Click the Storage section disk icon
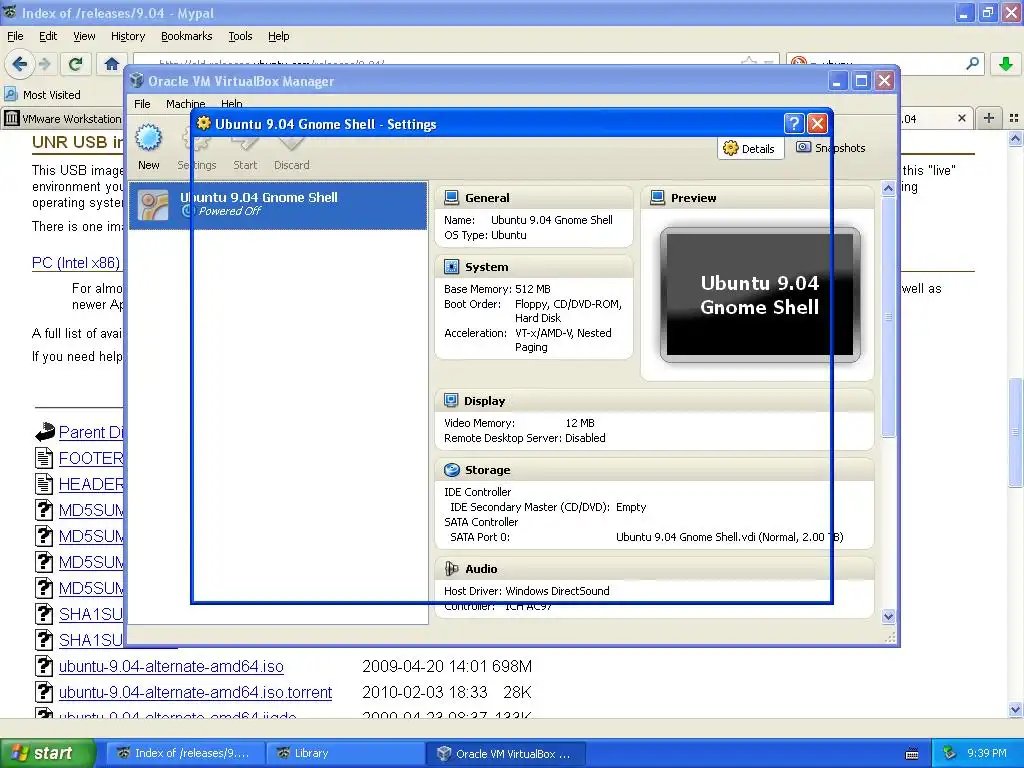 (451, 470)
